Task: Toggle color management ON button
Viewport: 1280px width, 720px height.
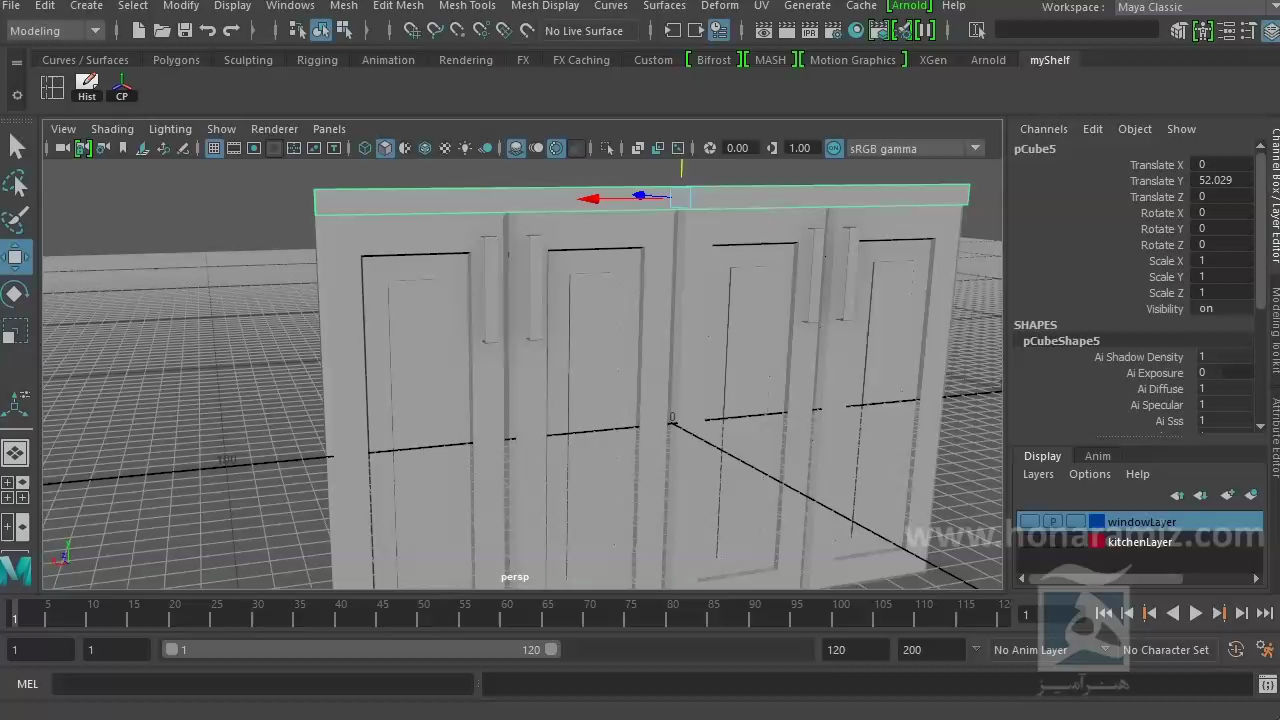Action: pos(834,148)
